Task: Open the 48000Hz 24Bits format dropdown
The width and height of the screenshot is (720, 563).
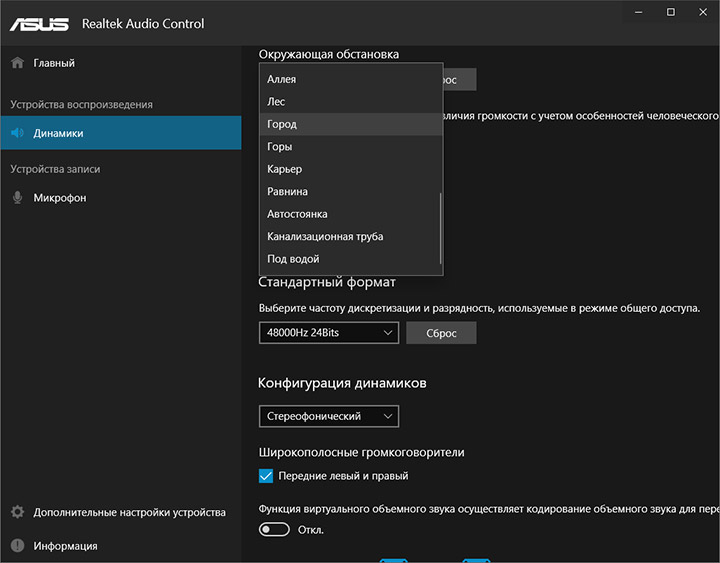Action: [x=328, y=333]
